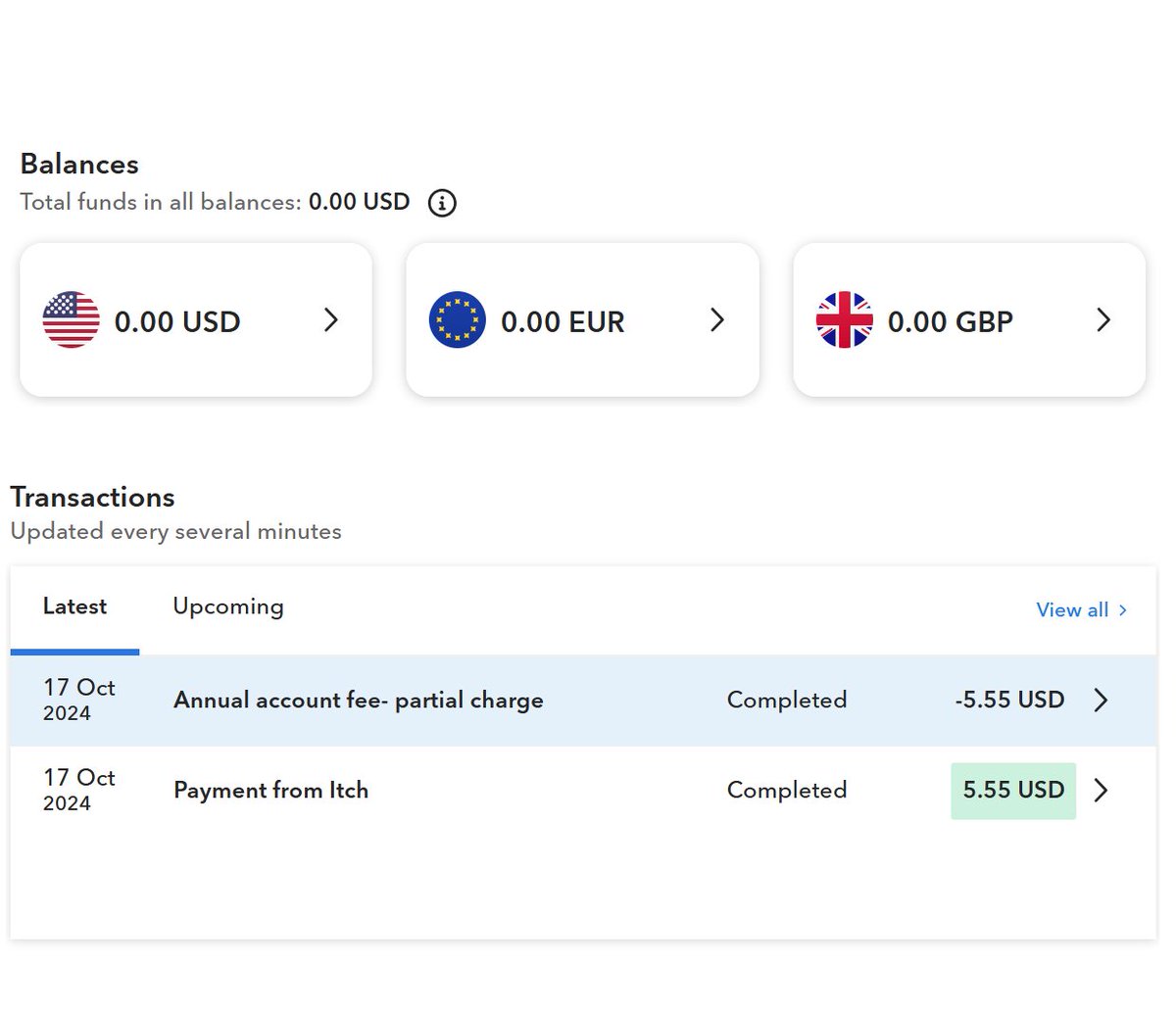Click the US flag icon
The width and height of the screenshot is (1176, 1017).
72,319
